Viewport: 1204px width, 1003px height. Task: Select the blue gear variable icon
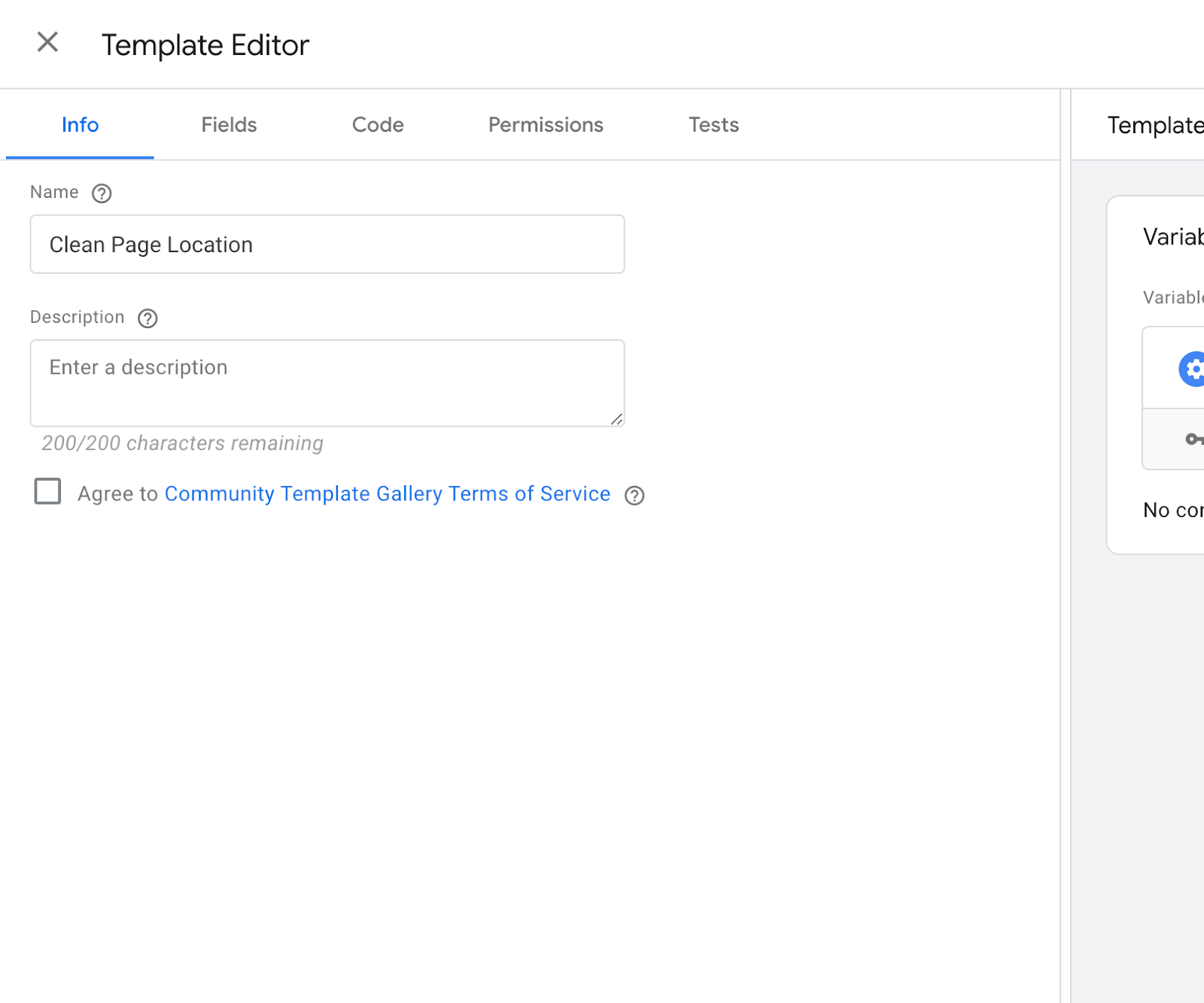pyautogui.click(x=1192, y=369)
